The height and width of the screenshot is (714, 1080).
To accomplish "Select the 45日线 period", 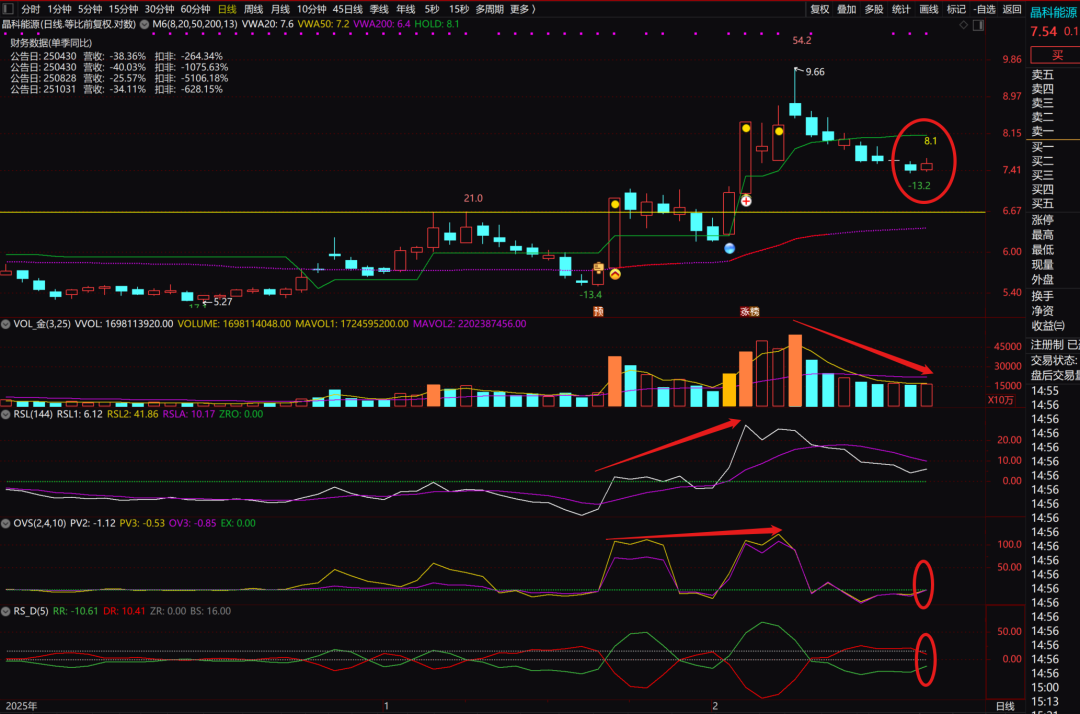I will (x=347, y=9).
